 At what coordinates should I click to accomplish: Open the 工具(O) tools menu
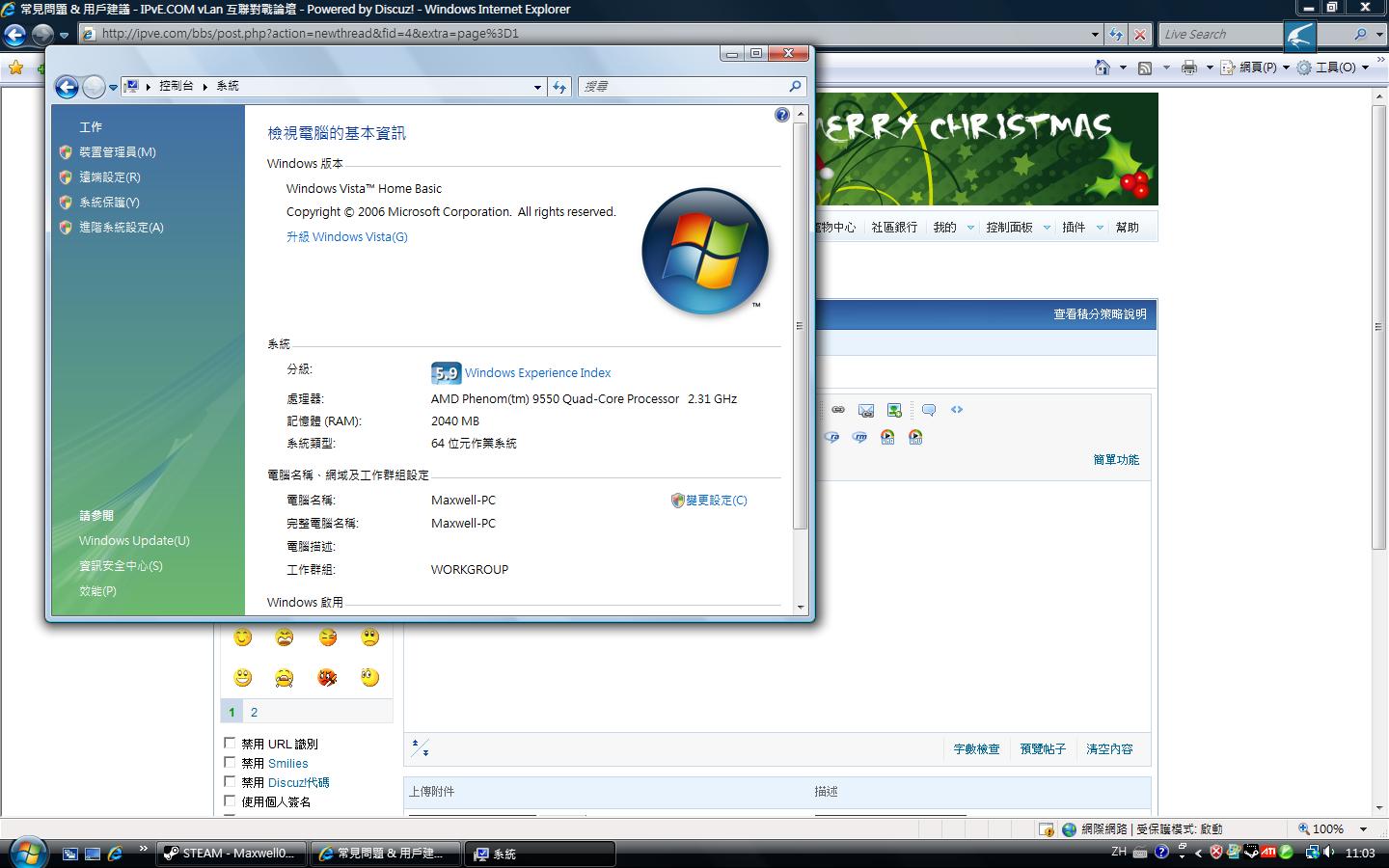click(1333, 68)
